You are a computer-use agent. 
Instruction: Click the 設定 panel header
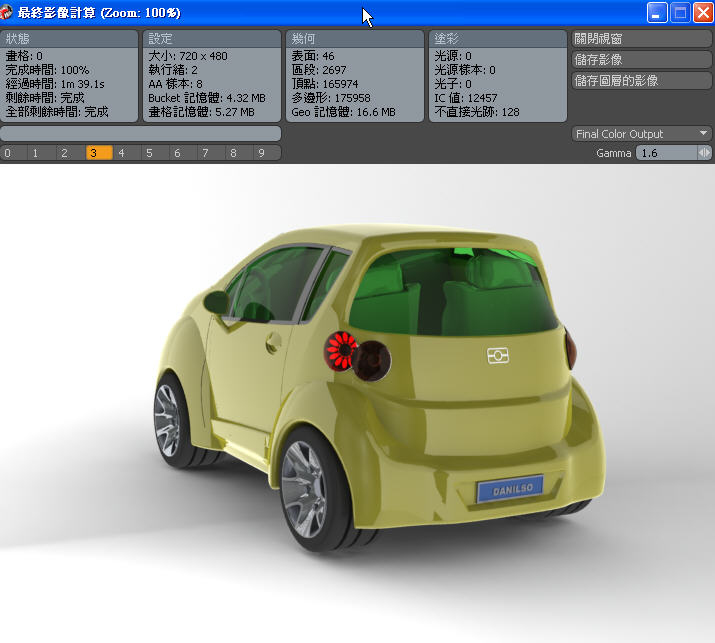(x=212, y=39)
